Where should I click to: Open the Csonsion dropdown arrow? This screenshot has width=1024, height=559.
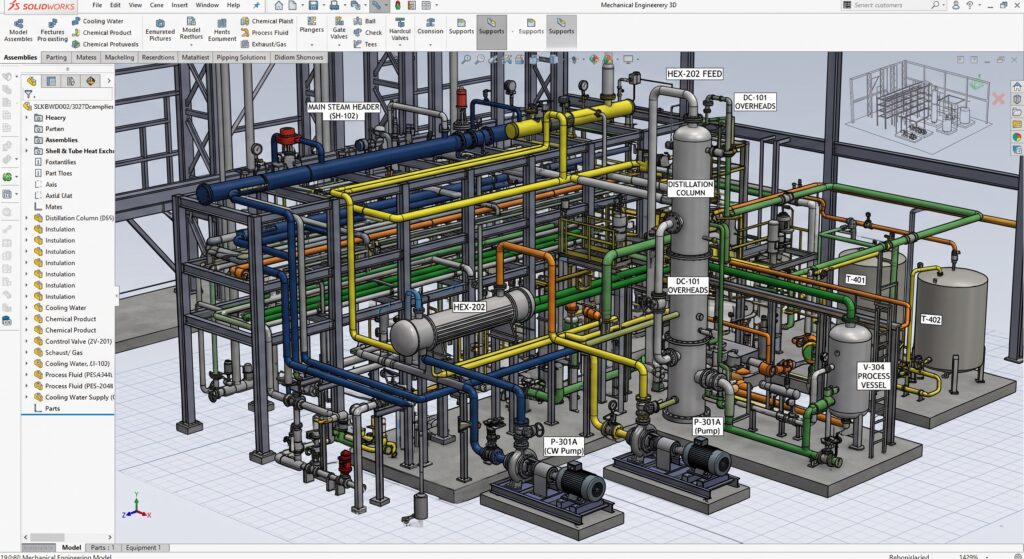(430, 45)
